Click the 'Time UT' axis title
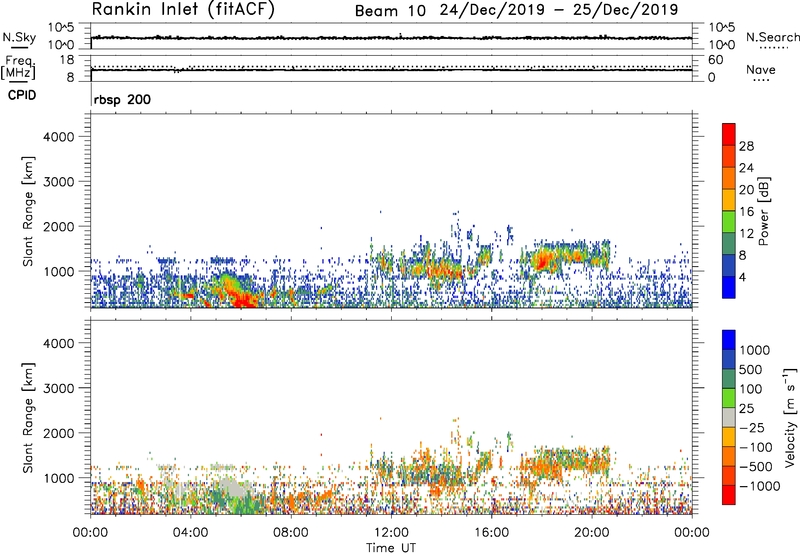800x554 pixels. pos(391,547)
